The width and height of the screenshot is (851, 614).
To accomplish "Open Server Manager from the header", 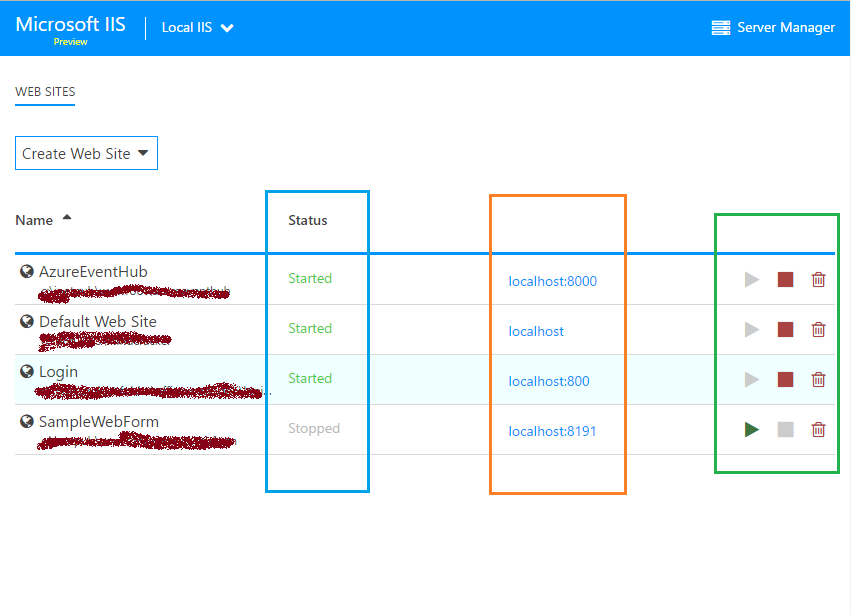I will point(773,27).
